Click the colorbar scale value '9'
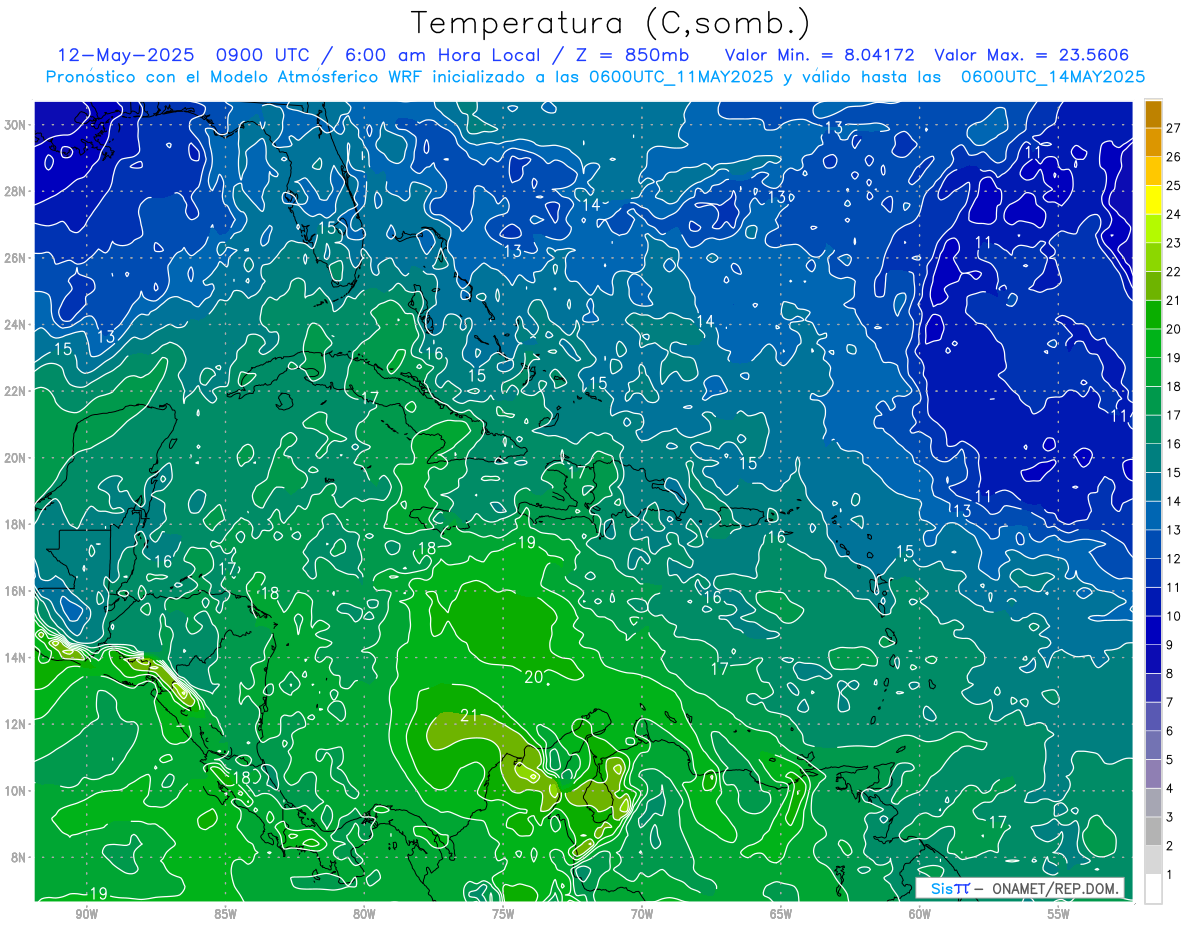 click(1170, 646)
